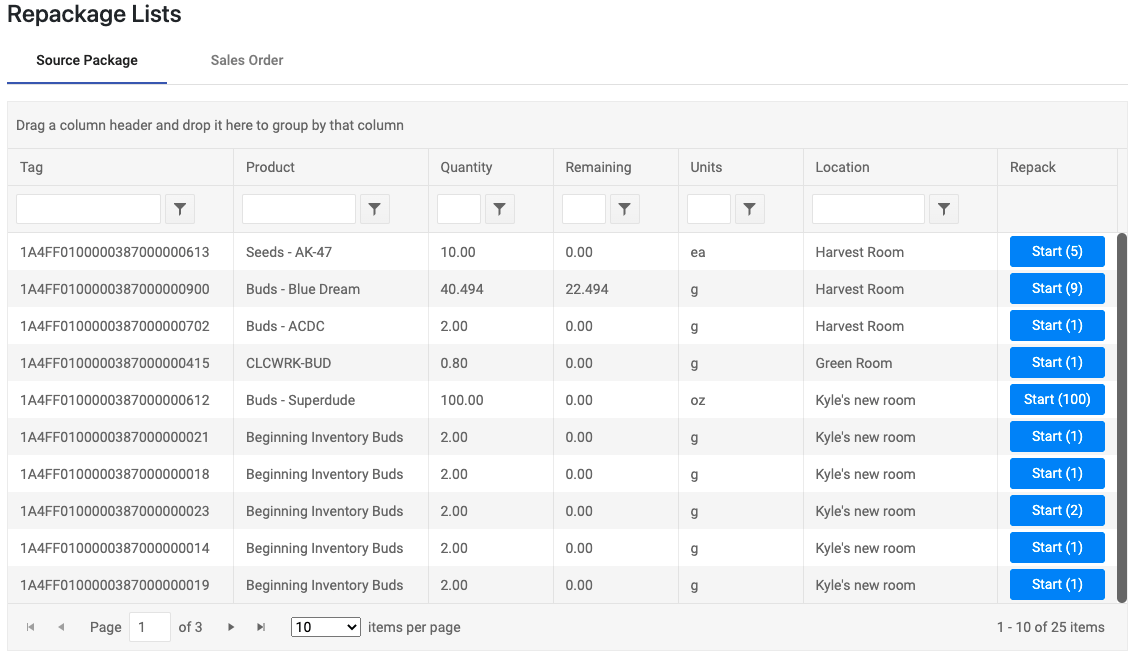Click the table vertical scrollbar
1134x660 pixels.
click(1122, 418)
